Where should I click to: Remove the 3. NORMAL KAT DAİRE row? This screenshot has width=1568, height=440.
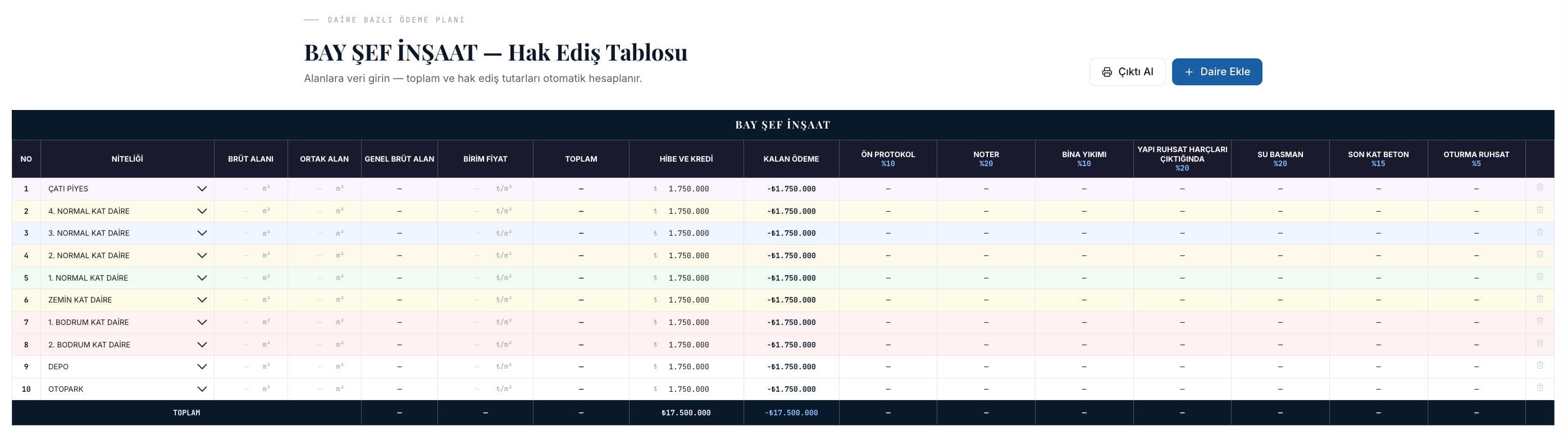click(x=1539, y=232)
